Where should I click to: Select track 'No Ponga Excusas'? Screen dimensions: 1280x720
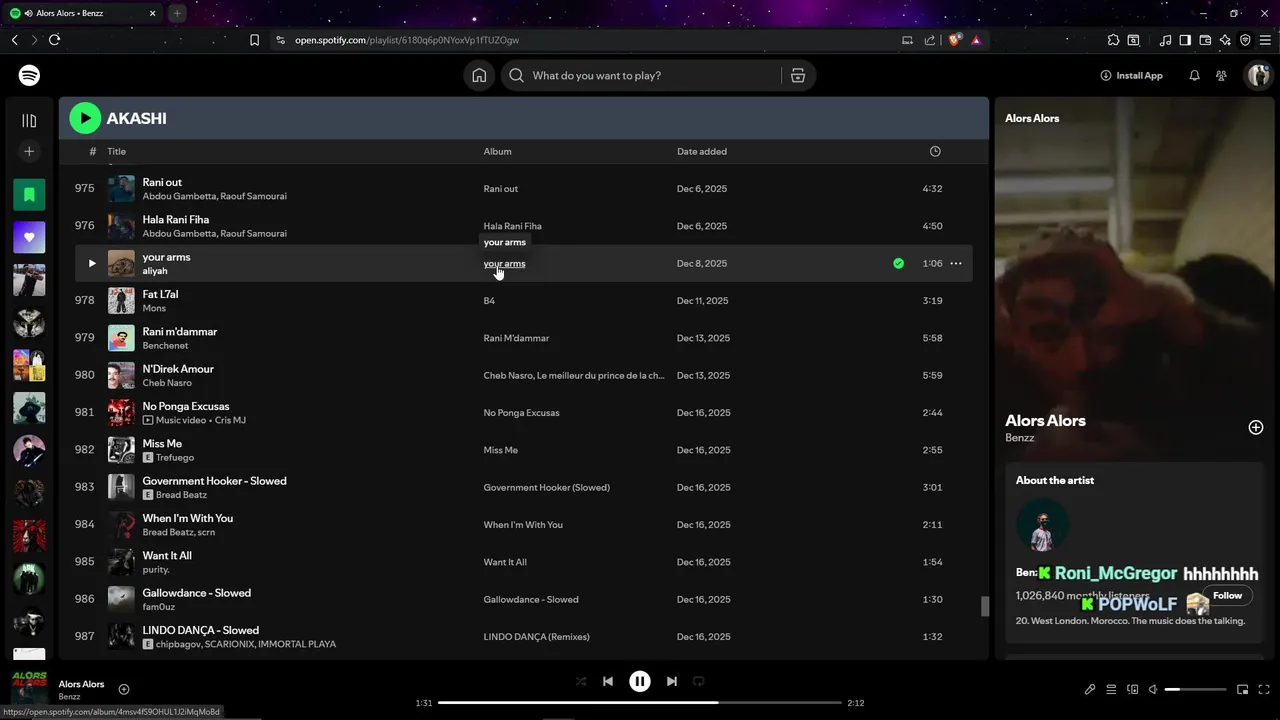(186, 406)
